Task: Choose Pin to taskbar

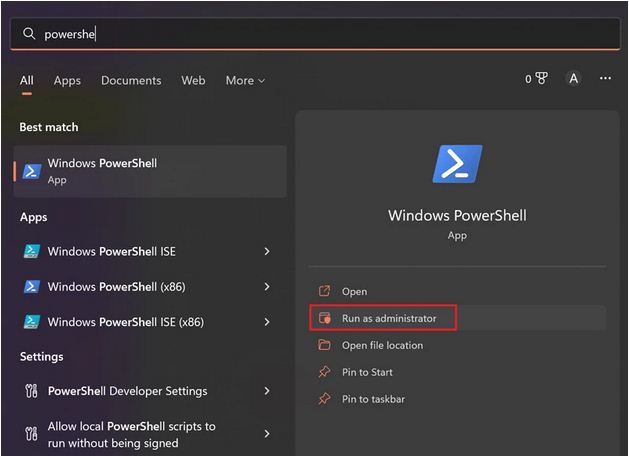Action: (x=457, y=399)
